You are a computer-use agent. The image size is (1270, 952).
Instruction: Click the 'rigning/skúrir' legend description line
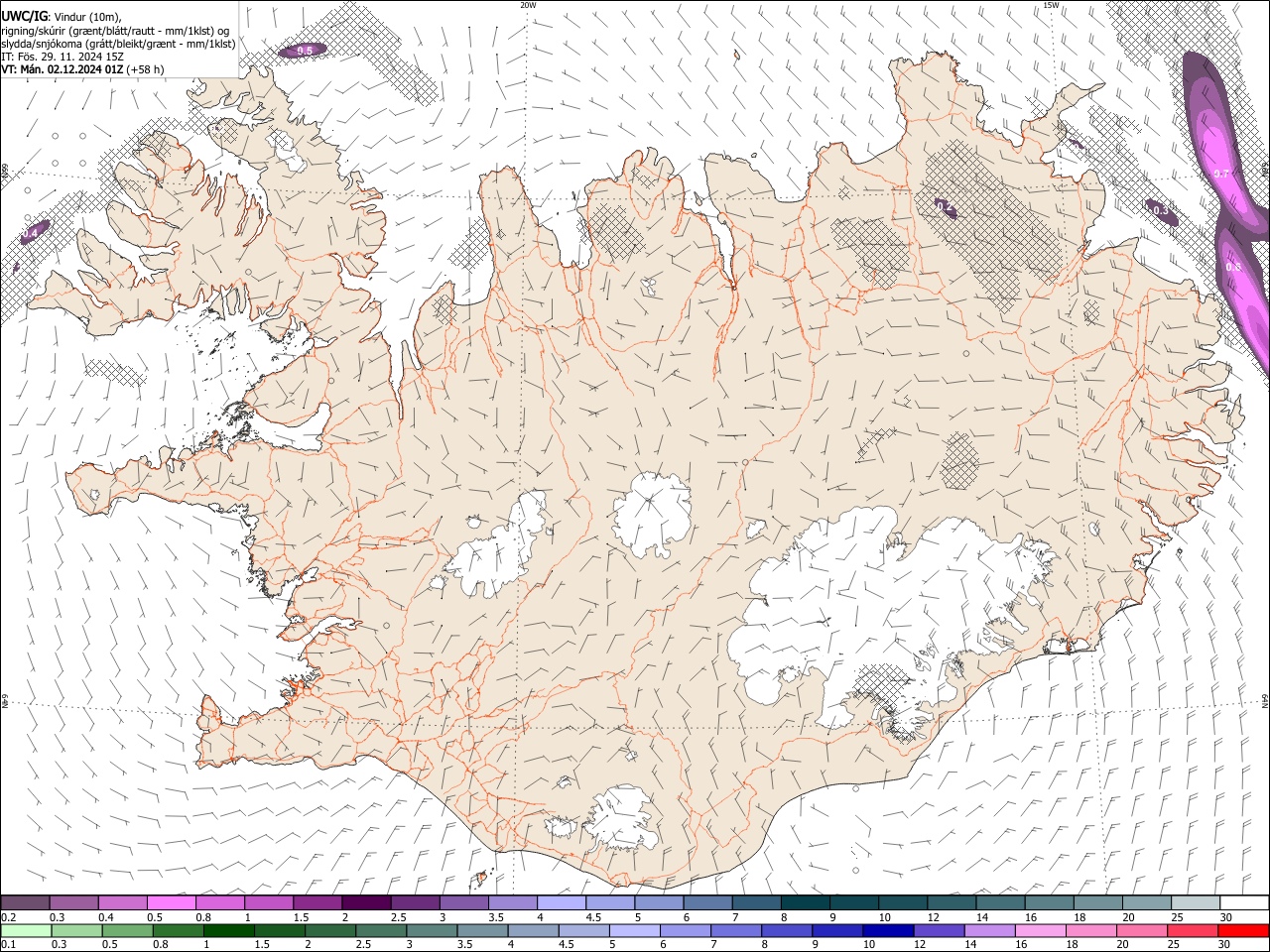point(115,31)
